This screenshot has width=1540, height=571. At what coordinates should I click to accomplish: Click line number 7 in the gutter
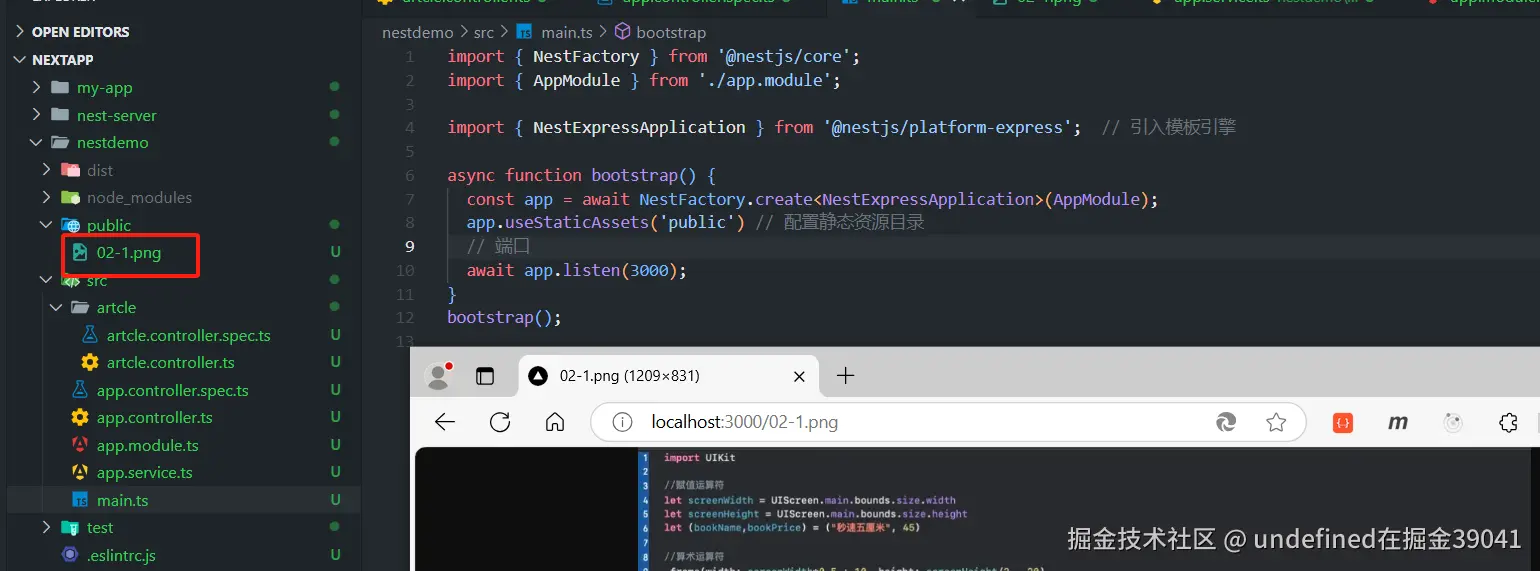(x=410, y=198)
